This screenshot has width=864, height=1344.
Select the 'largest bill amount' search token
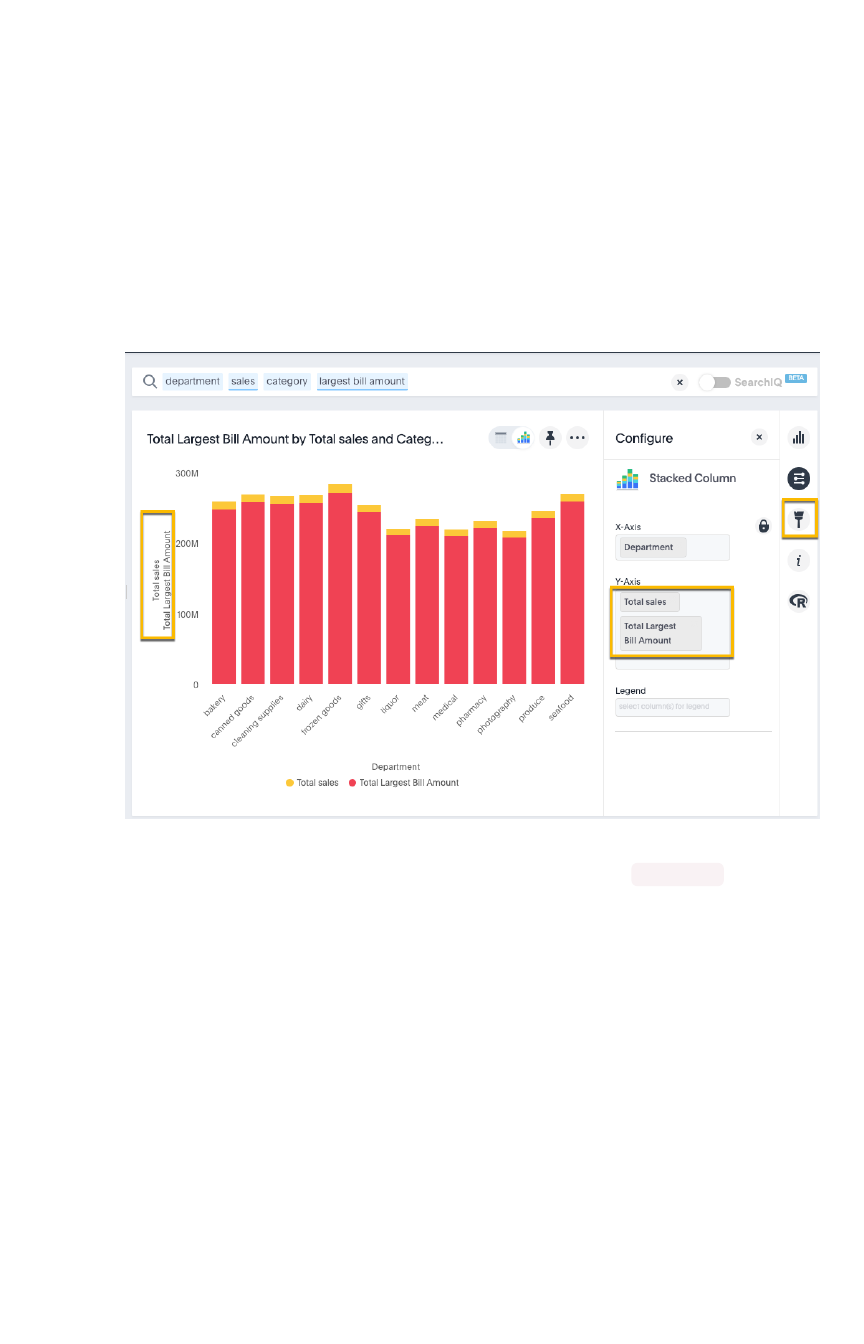pyautogui.click(x=362, y=381)
